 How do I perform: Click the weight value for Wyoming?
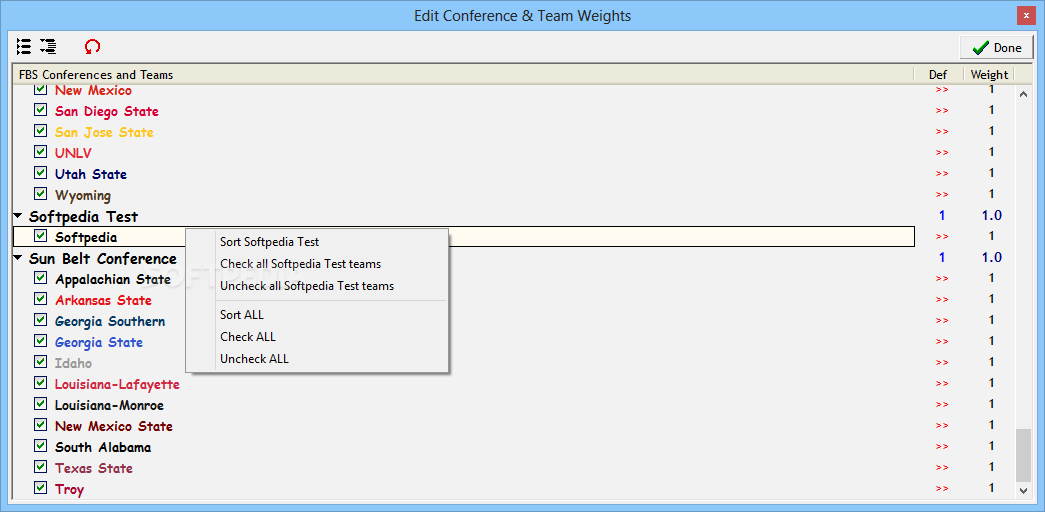tap(991, 194)
